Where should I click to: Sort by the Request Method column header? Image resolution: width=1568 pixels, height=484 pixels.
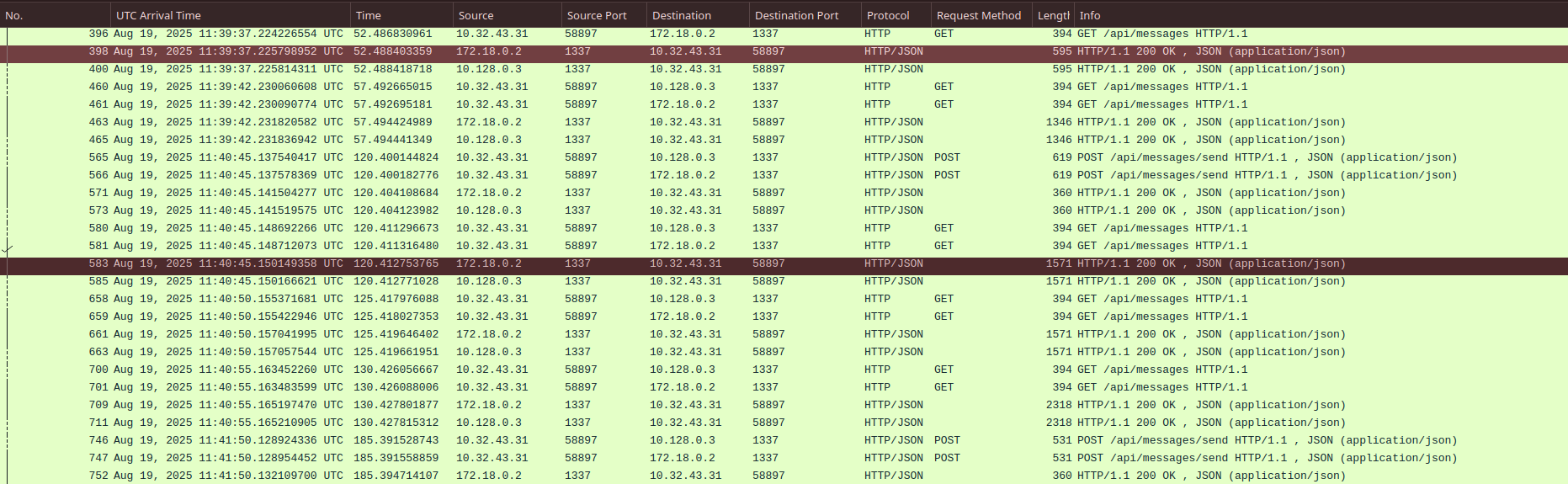[x=978, y=15]
